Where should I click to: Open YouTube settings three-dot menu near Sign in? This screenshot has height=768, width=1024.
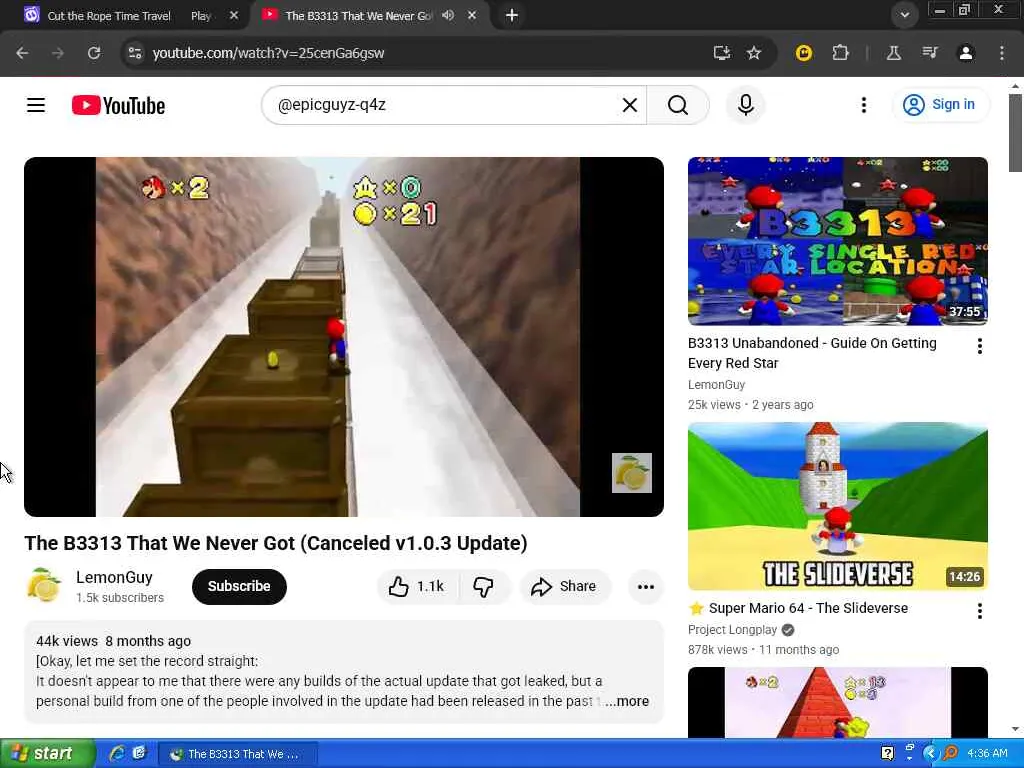[x=863, y=105]
